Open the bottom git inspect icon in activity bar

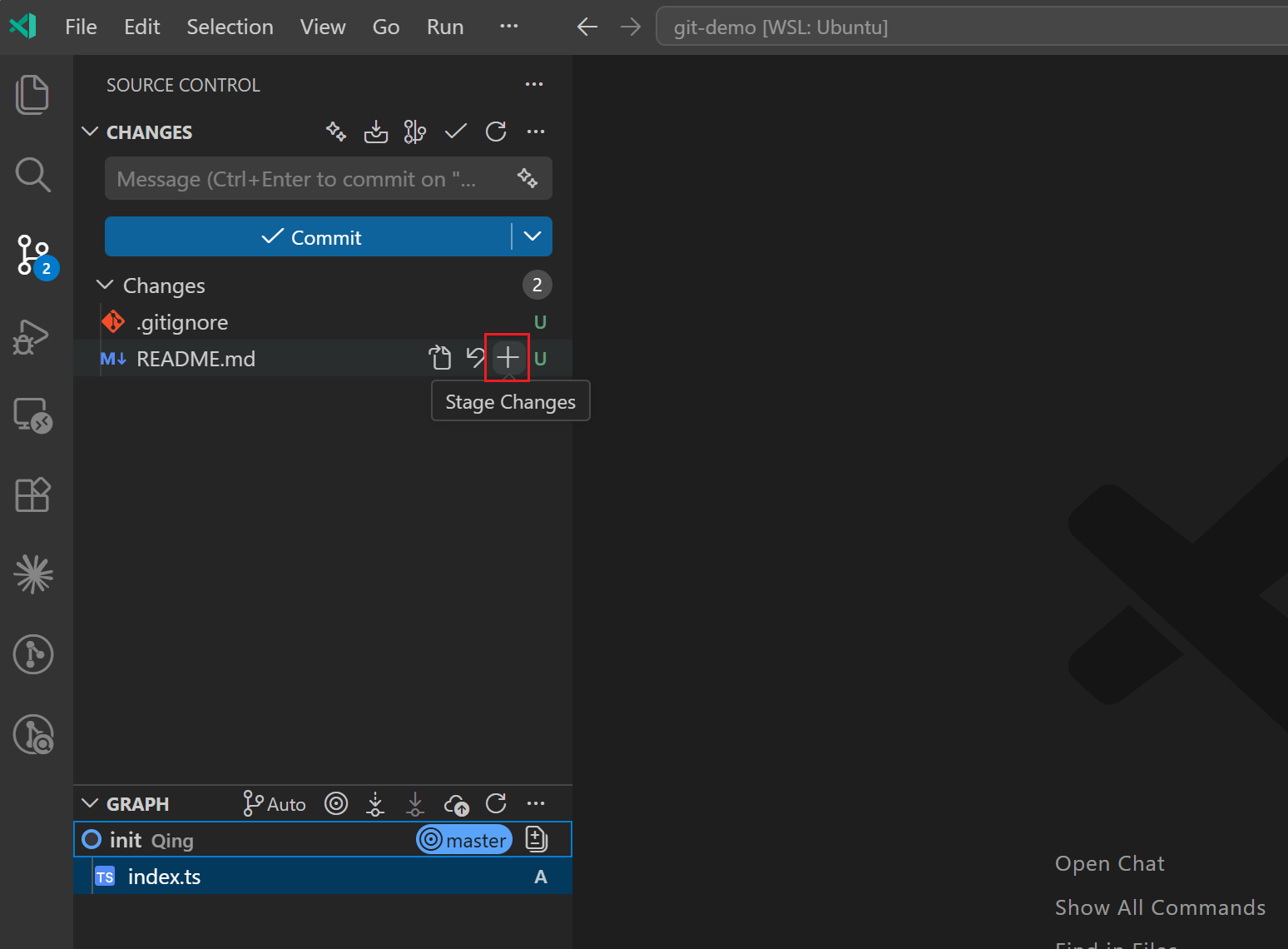(x=33, y=735)
